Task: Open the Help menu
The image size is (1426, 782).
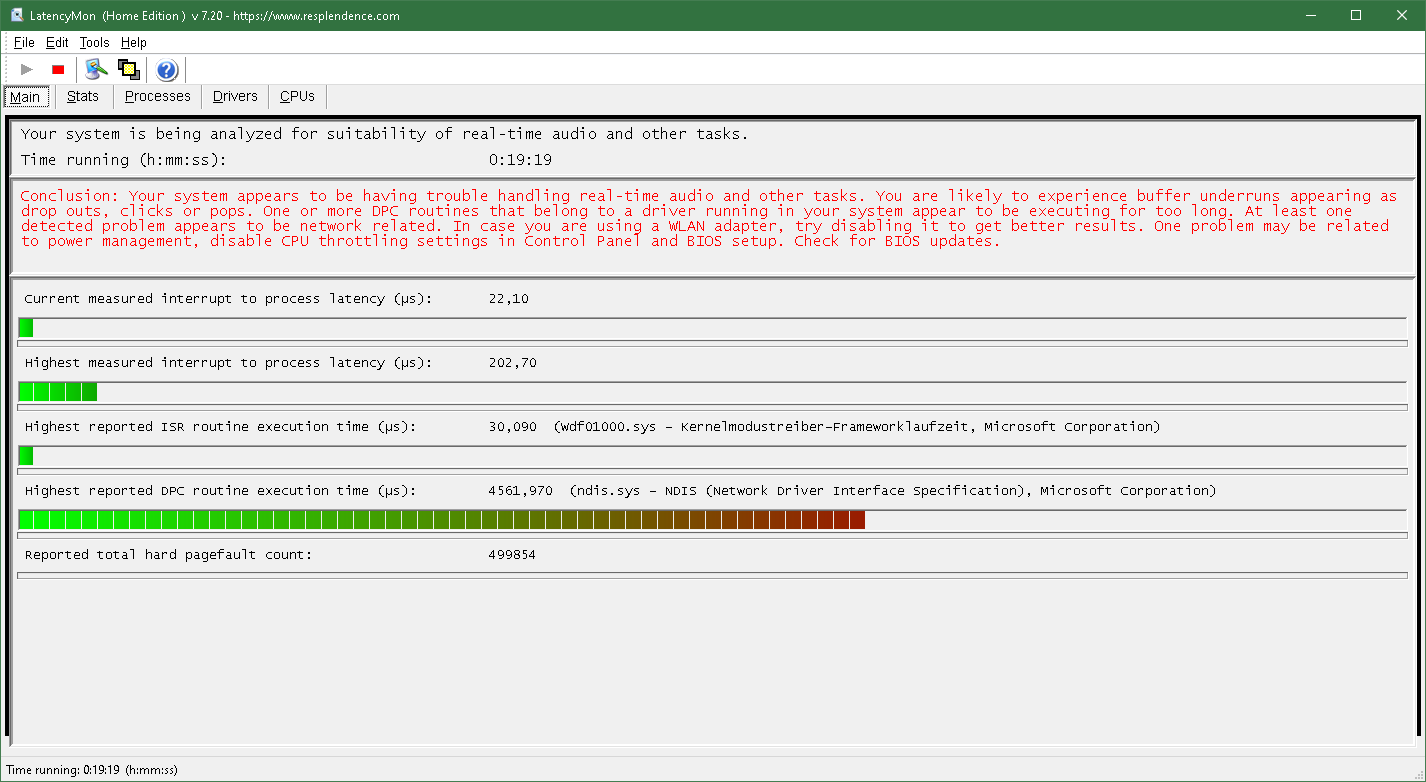Action: pos(134,43)
